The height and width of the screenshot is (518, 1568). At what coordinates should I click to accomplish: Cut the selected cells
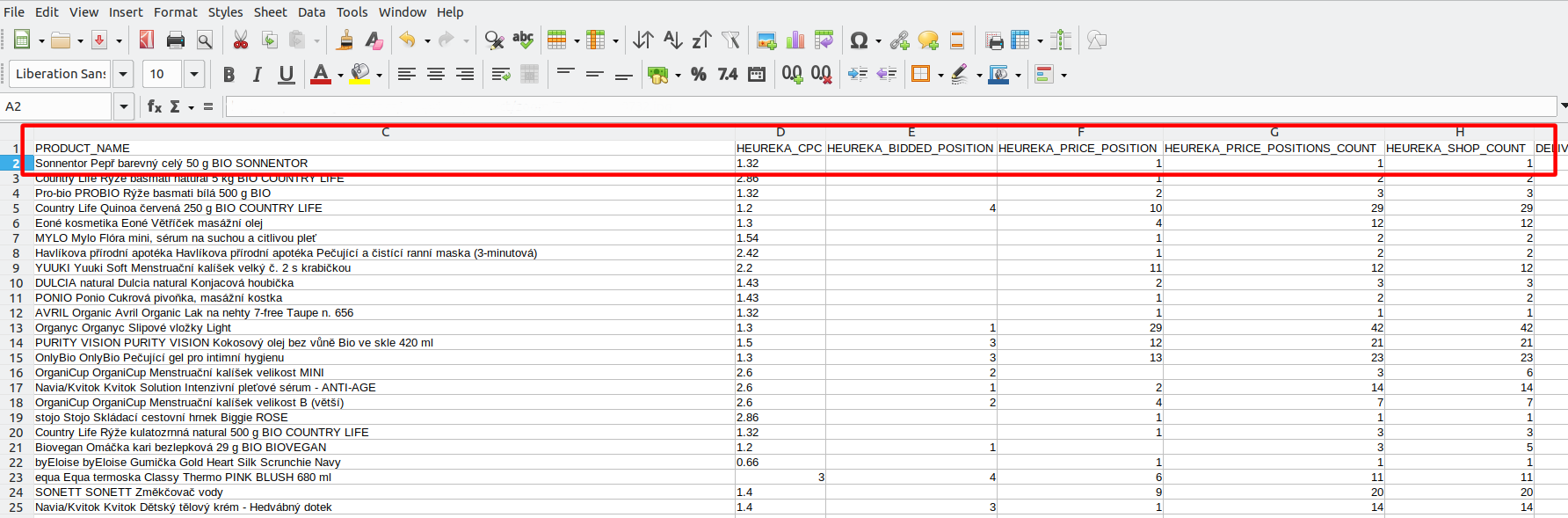pos(240,40)
